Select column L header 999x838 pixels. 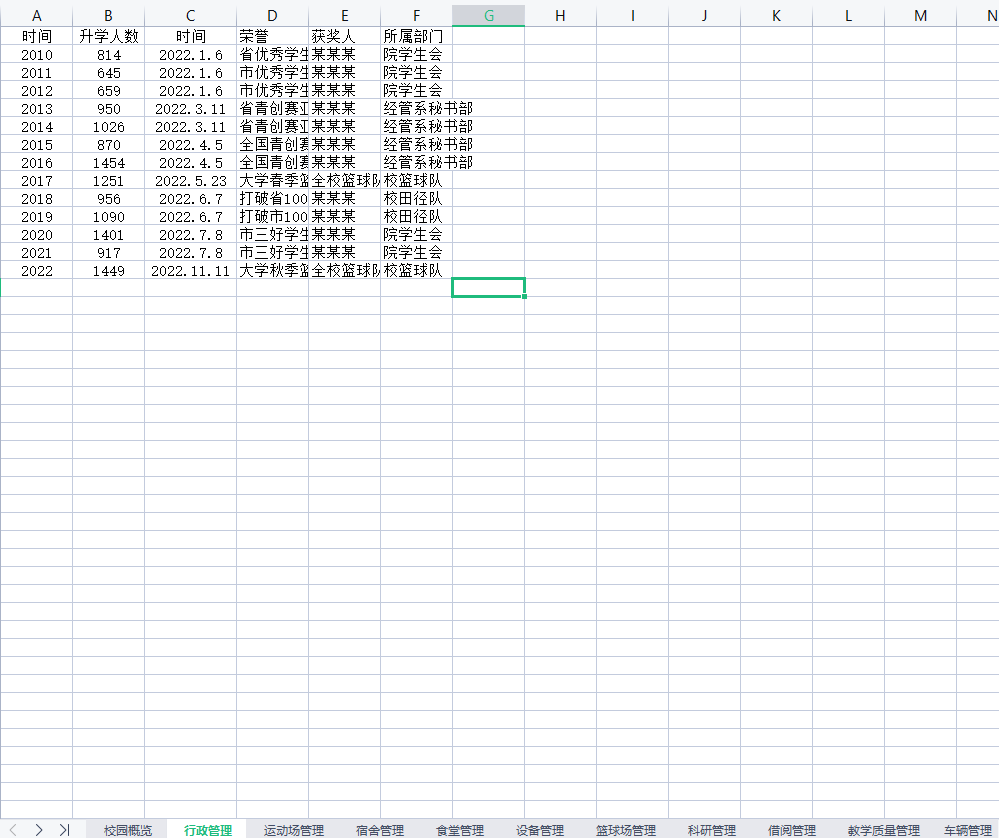[x=848, y=16]
